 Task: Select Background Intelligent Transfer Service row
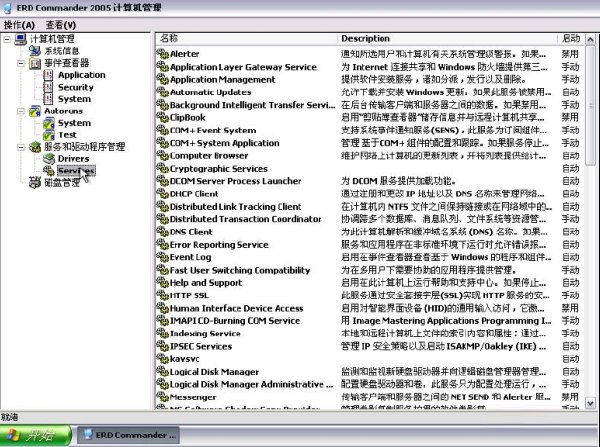pyautogui.click(x=252, y=105)
